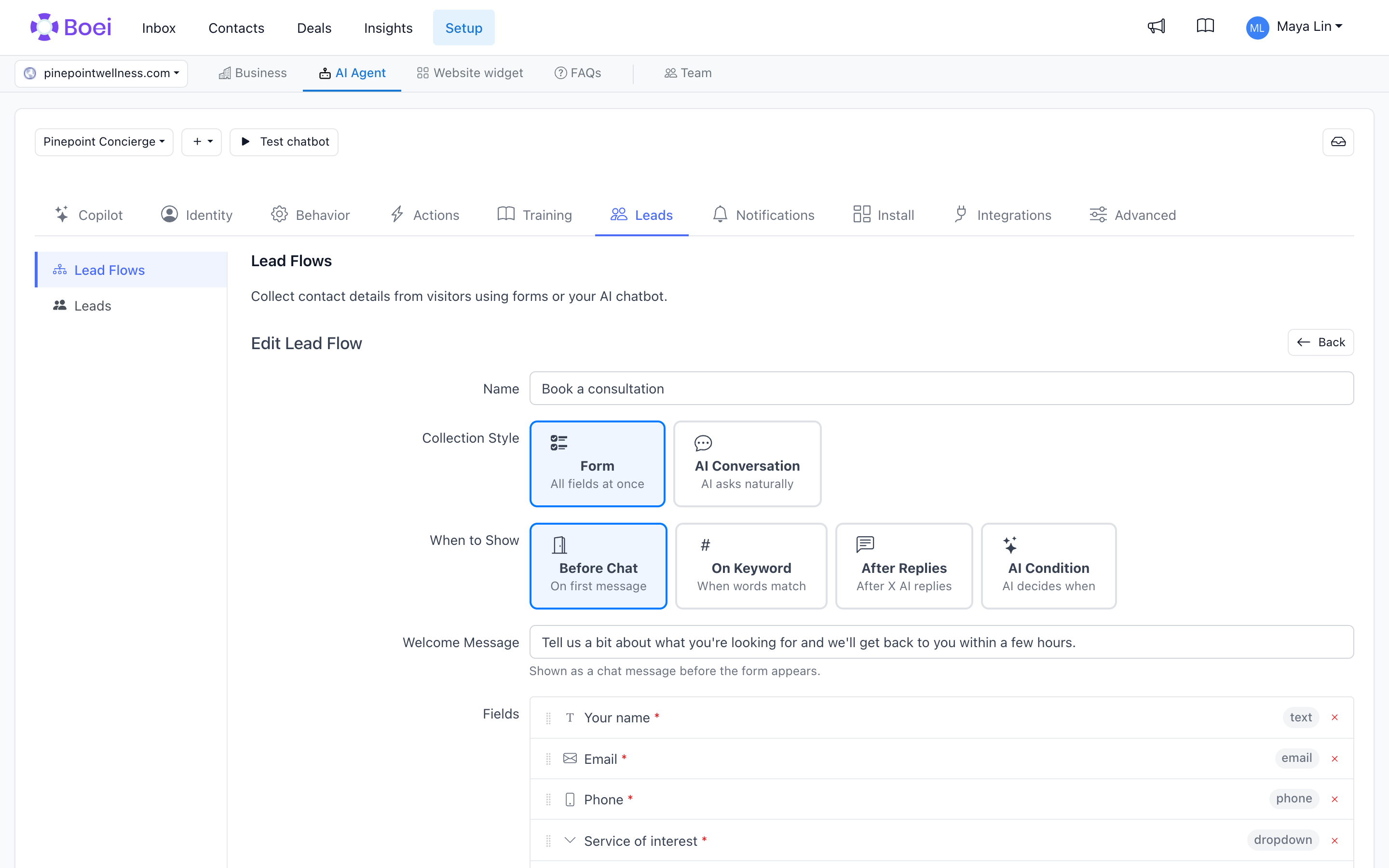Screen dimensions: 1389x868
Task: Click the inbox tray icon button
Action: [x=1338, y=142]
